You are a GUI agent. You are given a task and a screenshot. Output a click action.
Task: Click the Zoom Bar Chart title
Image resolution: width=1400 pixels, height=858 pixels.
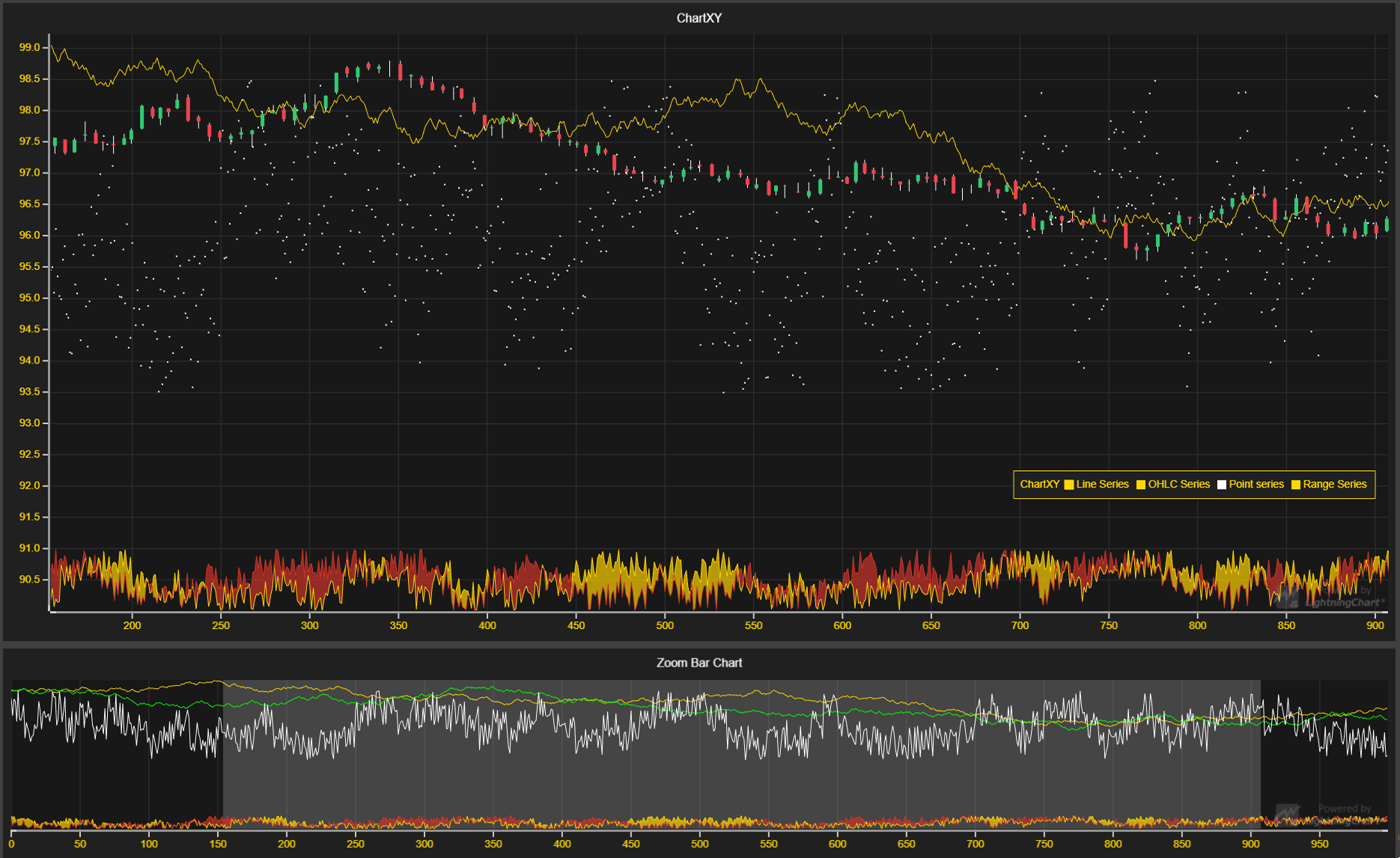(x=699, y=663)
